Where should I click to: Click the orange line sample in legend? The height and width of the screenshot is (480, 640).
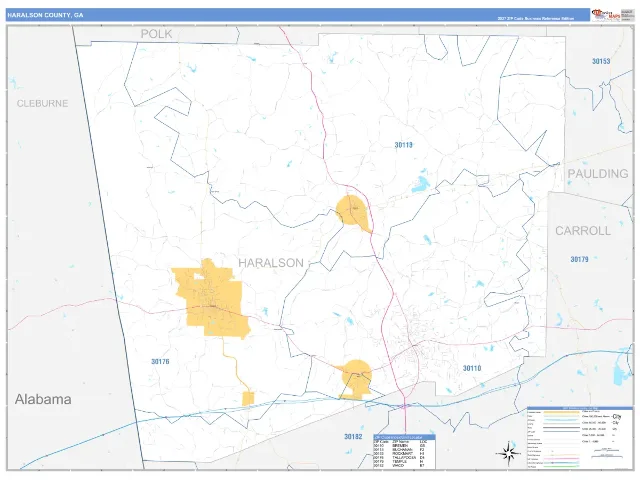tap(561, 412)
